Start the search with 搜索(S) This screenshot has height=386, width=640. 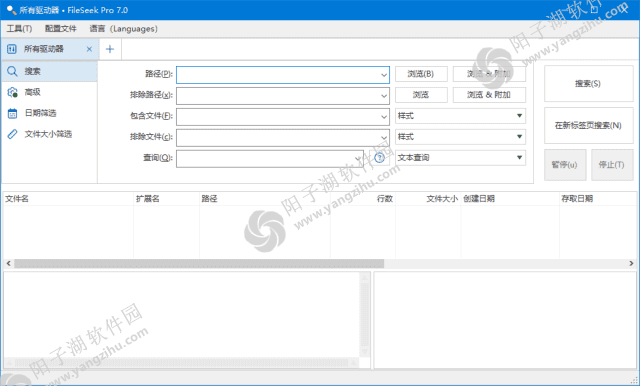point(589,84)
